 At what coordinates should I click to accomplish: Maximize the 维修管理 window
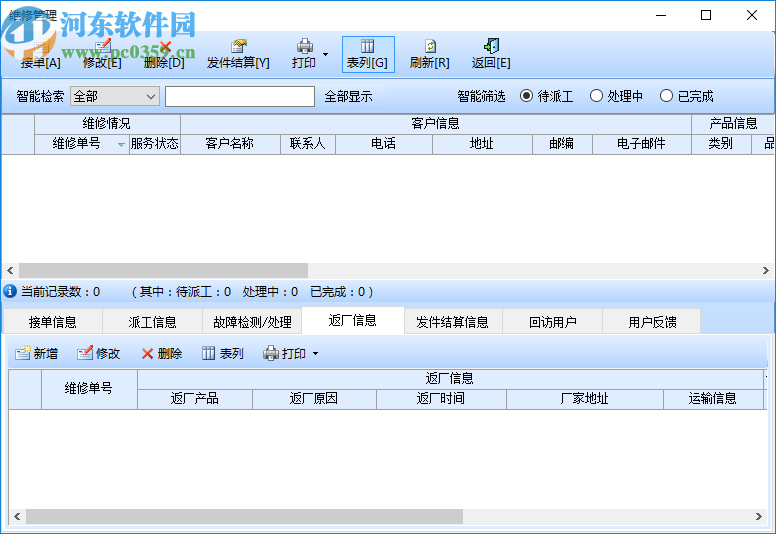706,15
